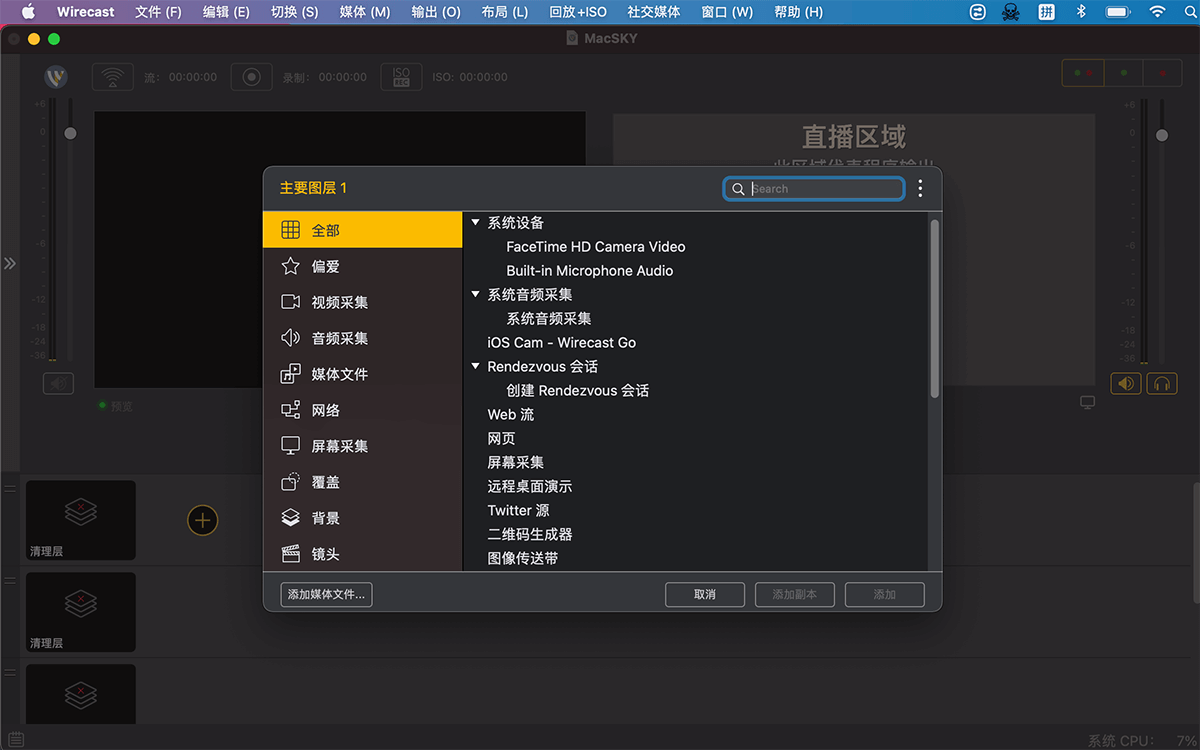Choose the 音频采集 speaker category

tap(290, 338)
